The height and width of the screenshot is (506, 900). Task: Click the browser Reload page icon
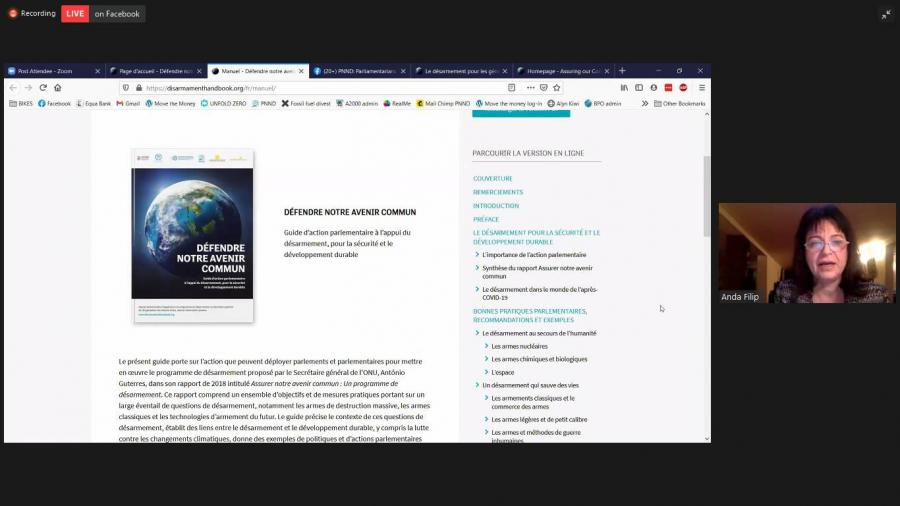coord(43,88)
